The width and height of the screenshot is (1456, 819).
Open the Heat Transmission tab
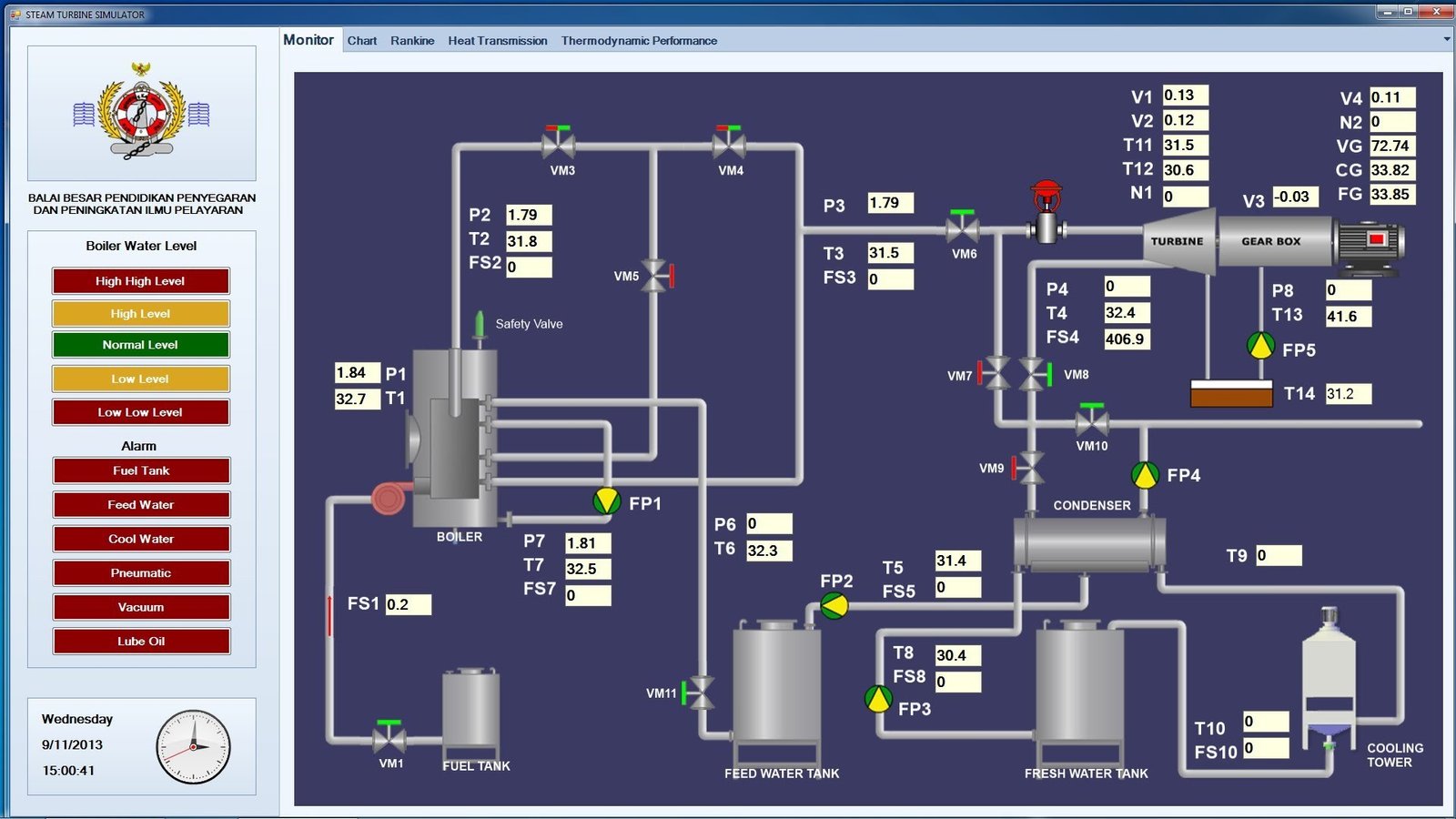(x=497, y=41)
